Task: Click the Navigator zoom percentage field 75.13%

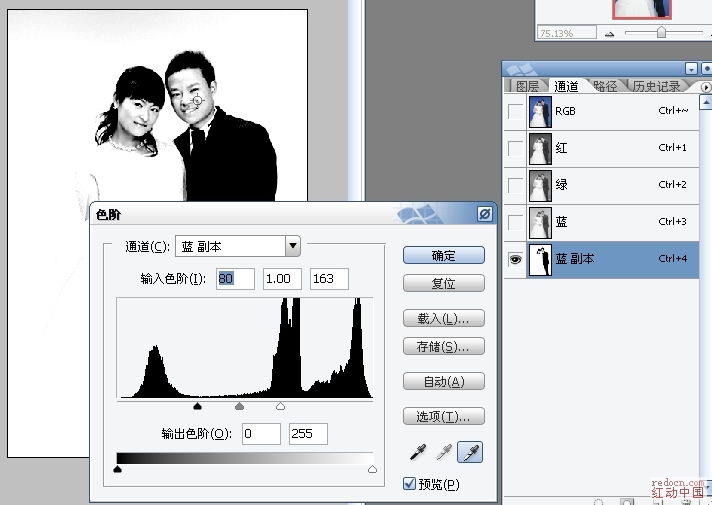Action: coord(567,33)
